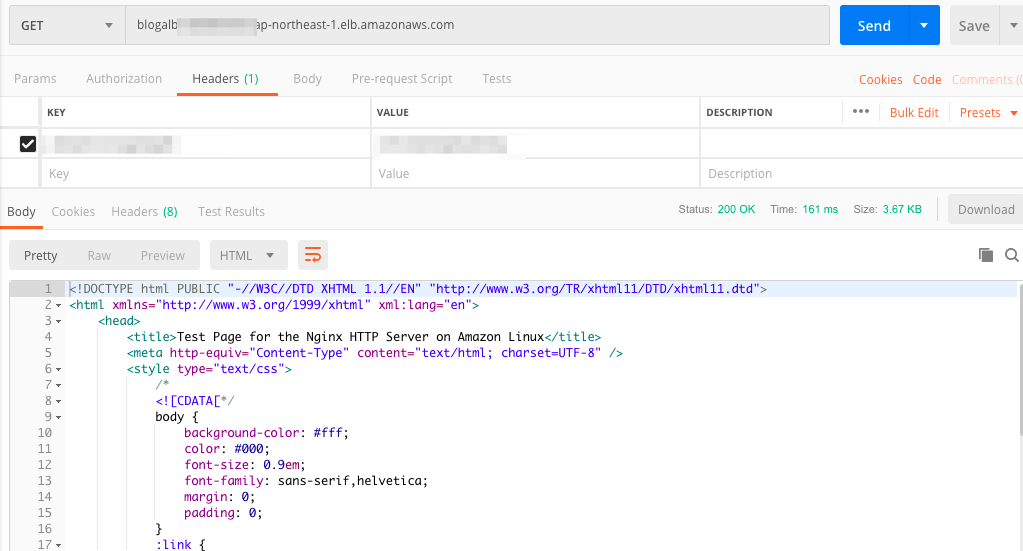Click the background-color: #fff line

(266, 433)
